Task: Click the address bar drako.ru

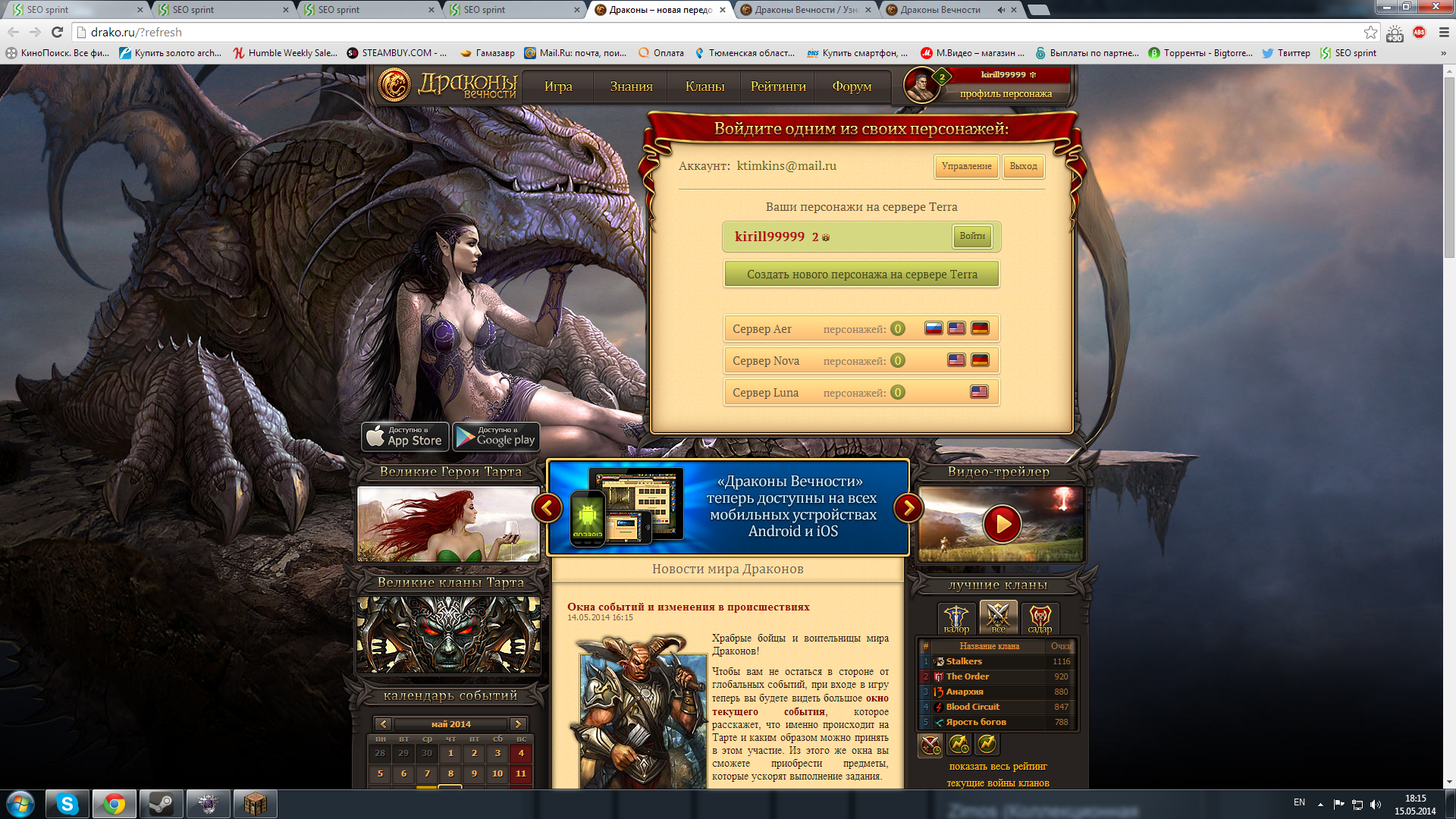Action: pyautogui.click(x=720, y=32)
